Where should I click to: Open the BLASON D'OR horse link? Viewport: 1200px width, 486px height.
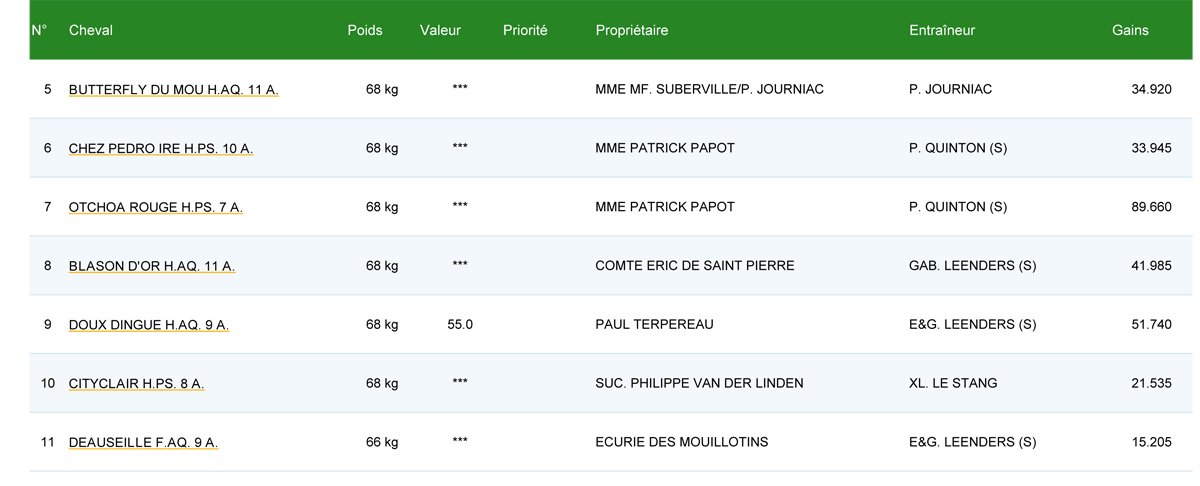point(152,266)
